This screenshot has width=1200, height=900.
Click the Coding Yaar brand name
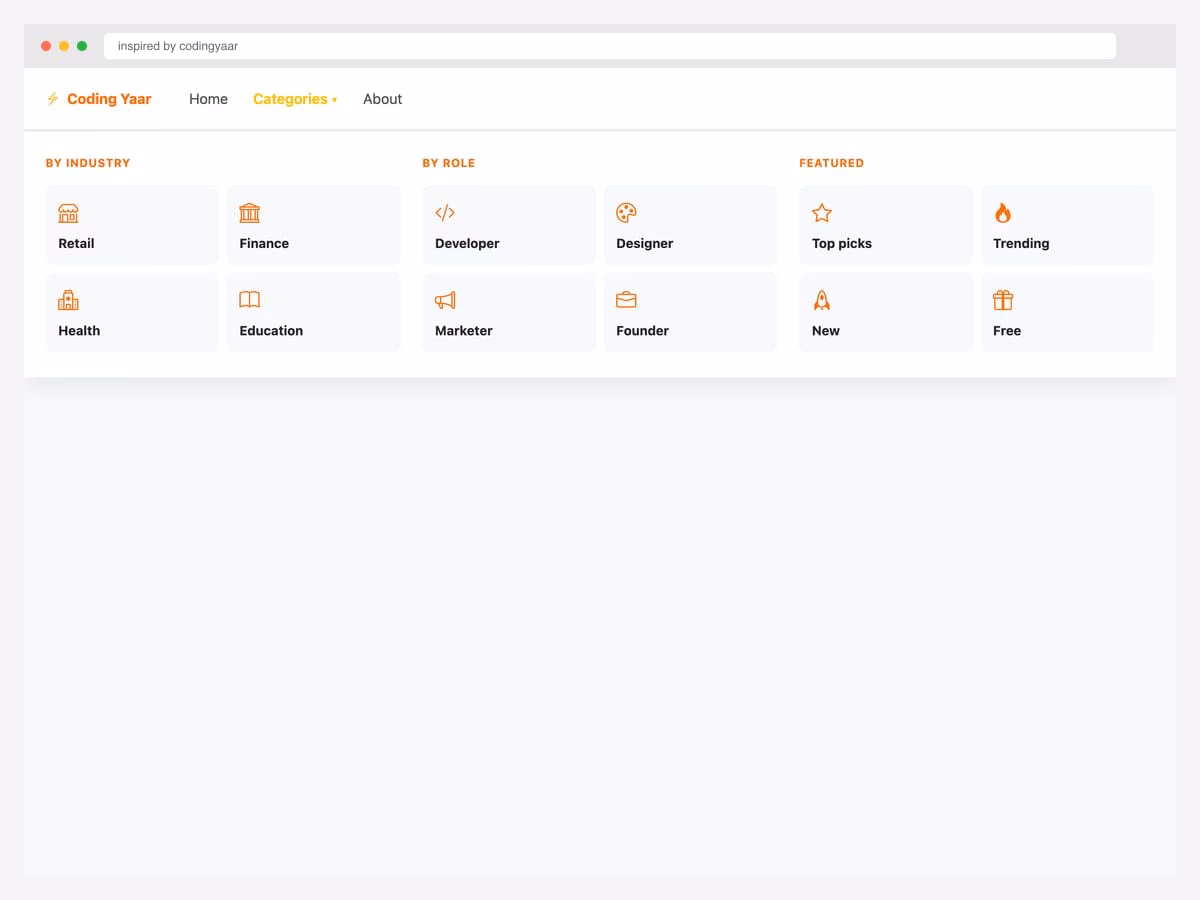click(x=109, y=99)
